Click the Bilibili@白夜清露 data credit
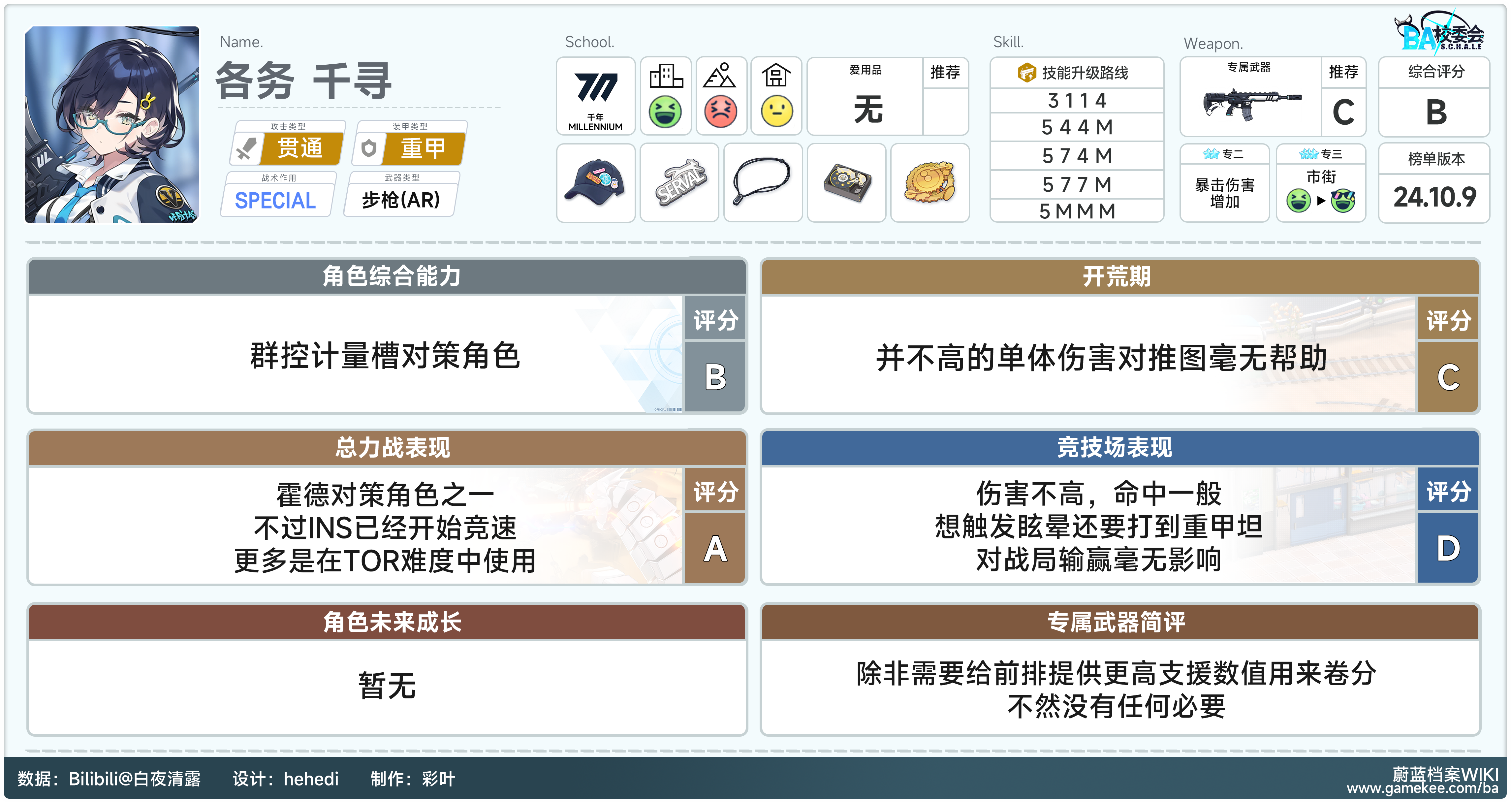Image resolution: width=1512 pixels, height=802 pixels. (x=135, y=779)
